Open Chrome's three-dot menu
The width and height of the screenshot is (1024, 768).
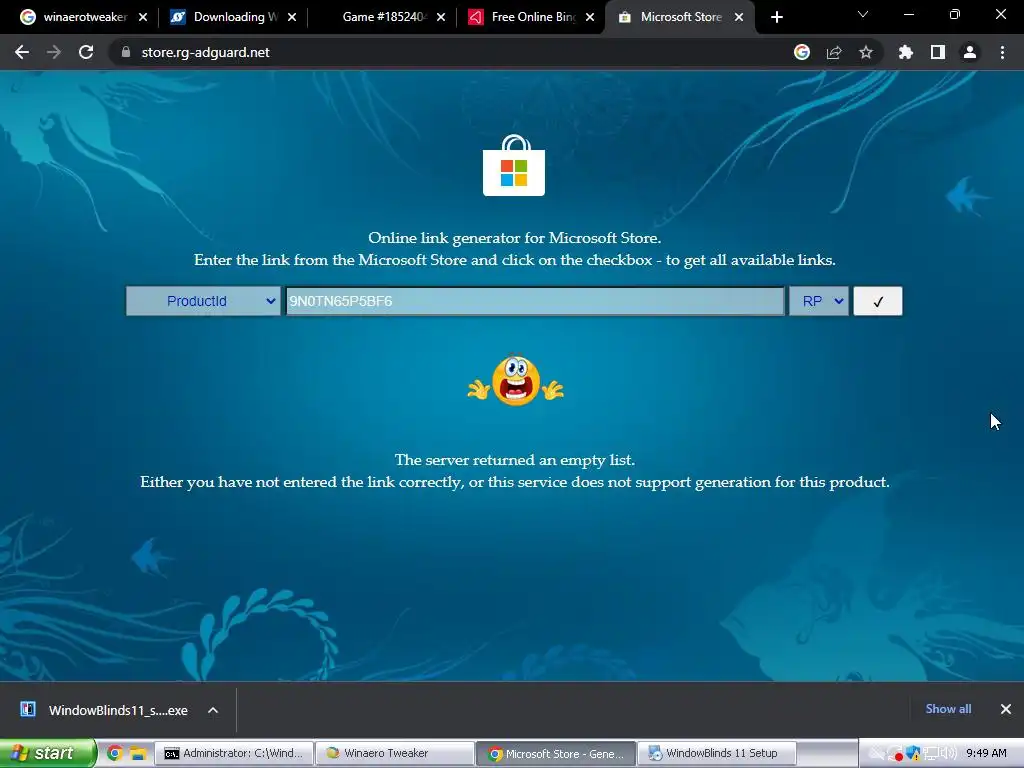pos(1002,52)
